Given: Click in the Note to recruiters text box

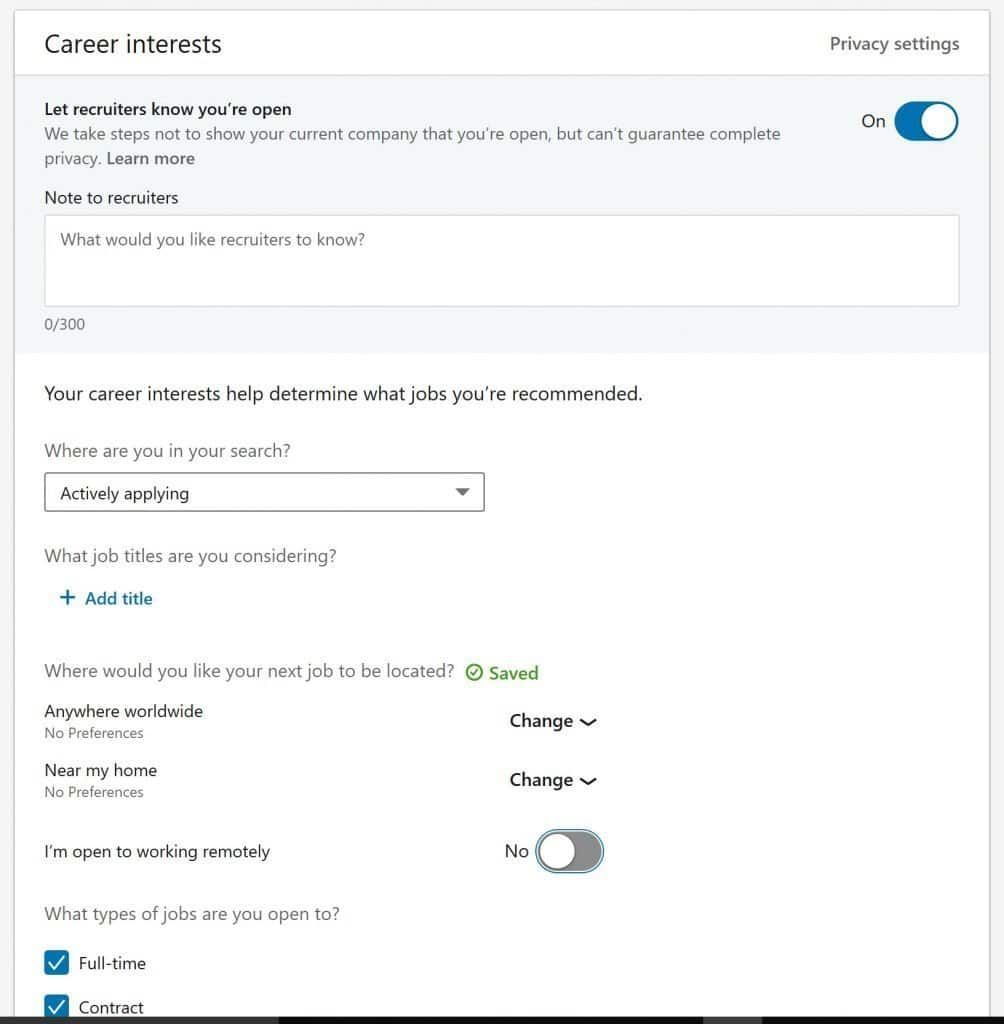Looking at the screenshot, I should (501, 260).
